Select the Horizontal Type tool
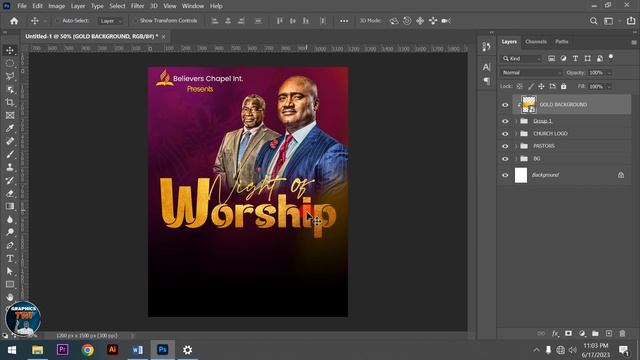640x360 pixels. coord(10,258)
